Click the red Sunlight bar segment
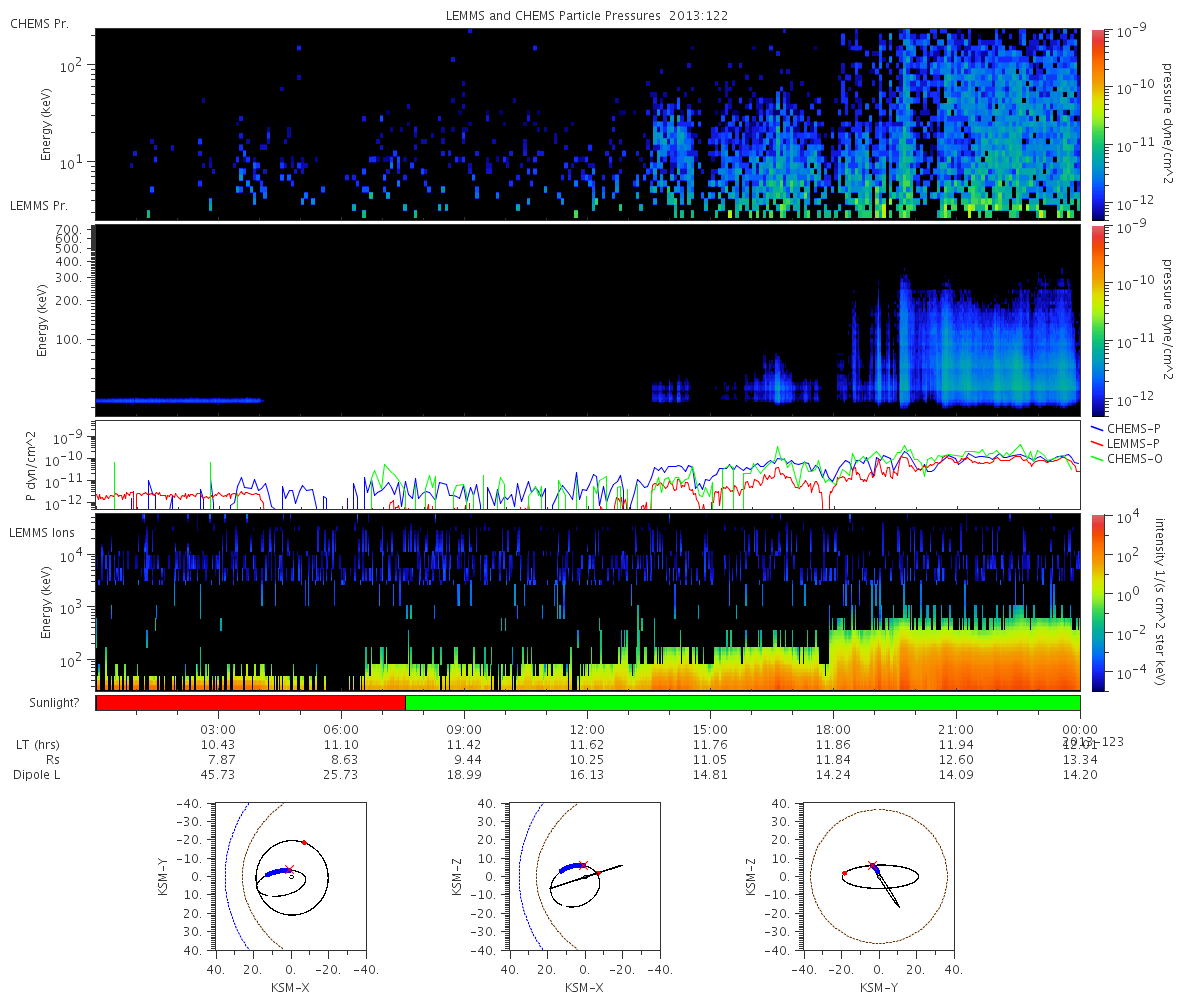 point(250,703)
